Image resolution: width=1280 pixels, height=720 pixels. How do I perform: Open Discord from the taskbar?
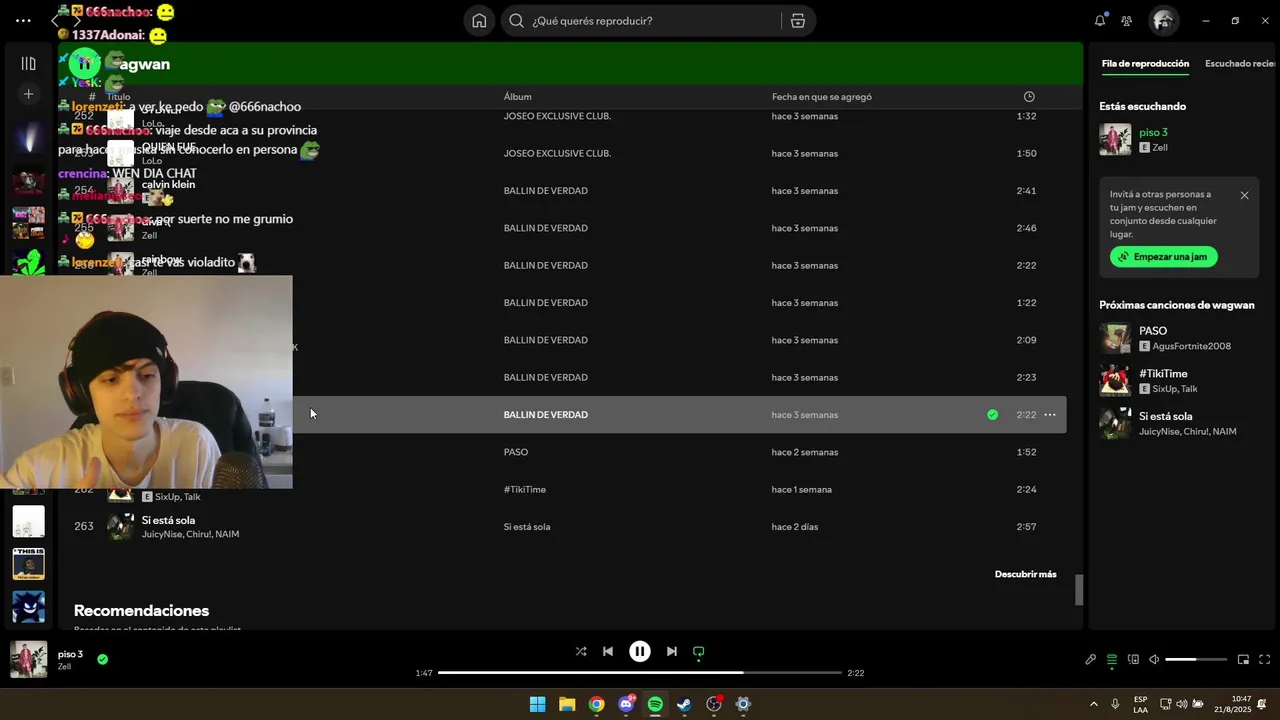(626, 704)
